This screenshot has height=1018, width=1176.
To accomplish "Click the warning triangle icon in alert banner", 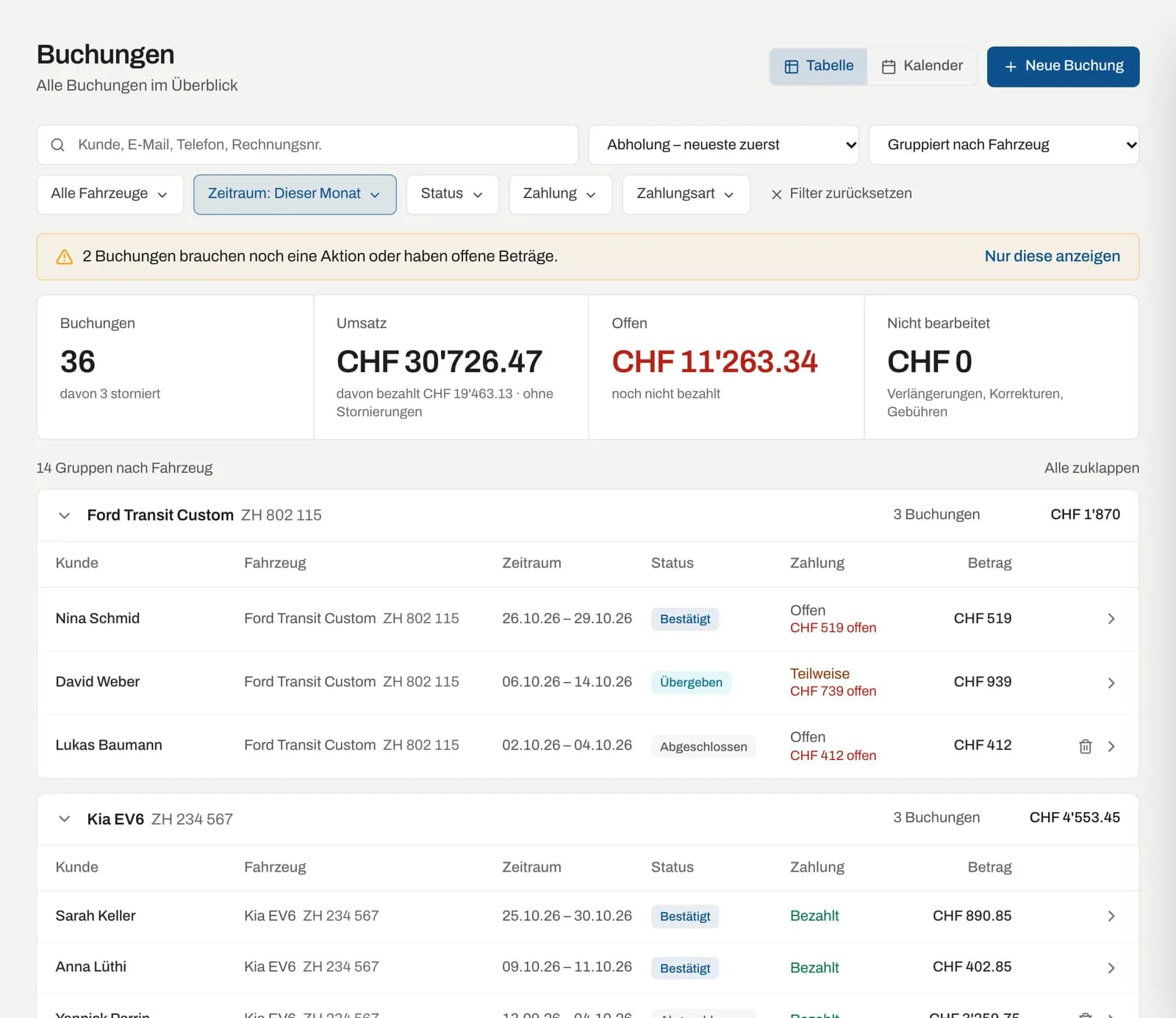I will click(x=65, y=257).
